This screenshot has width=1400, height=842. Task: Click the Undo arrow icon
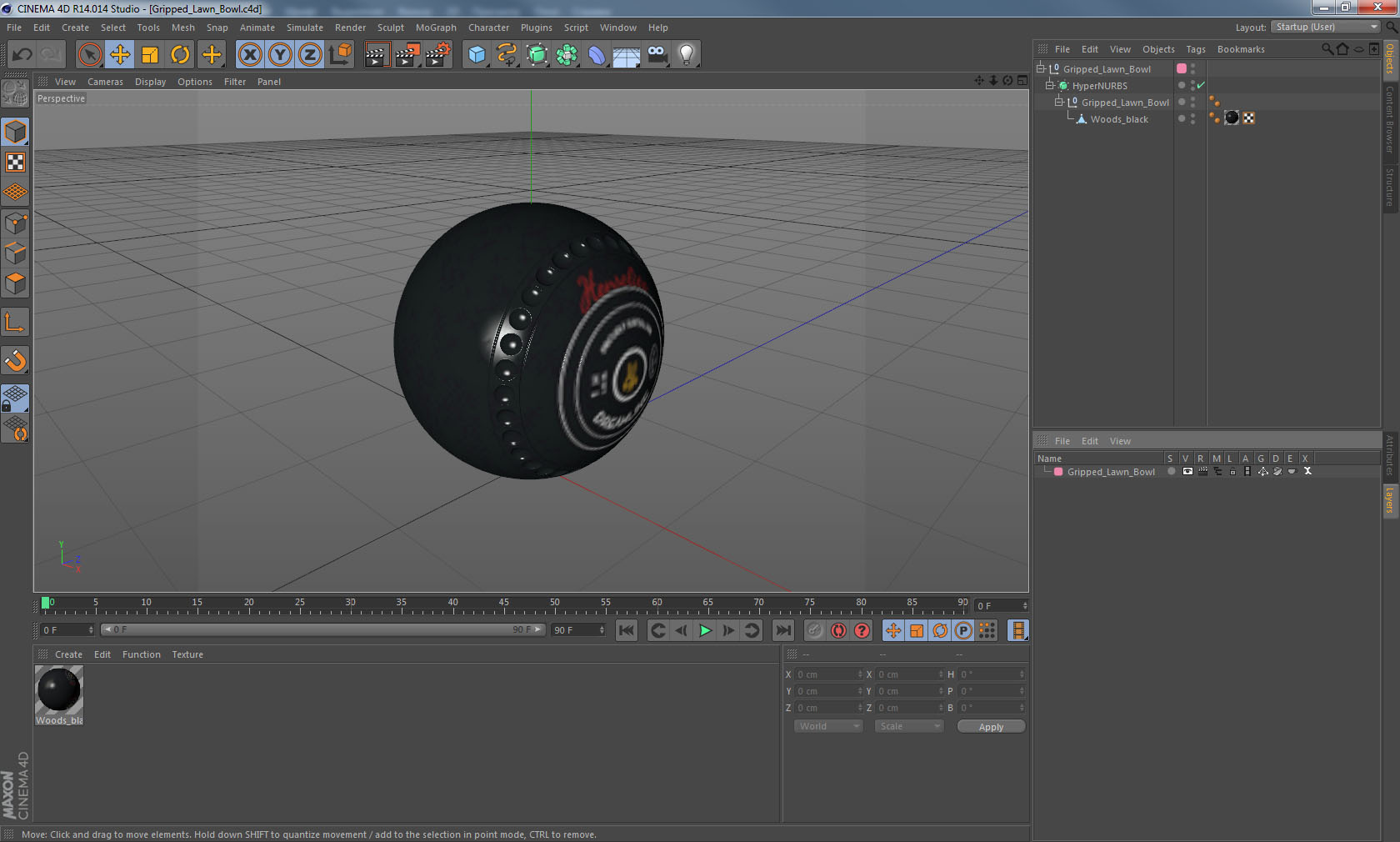tap(22, 55)
